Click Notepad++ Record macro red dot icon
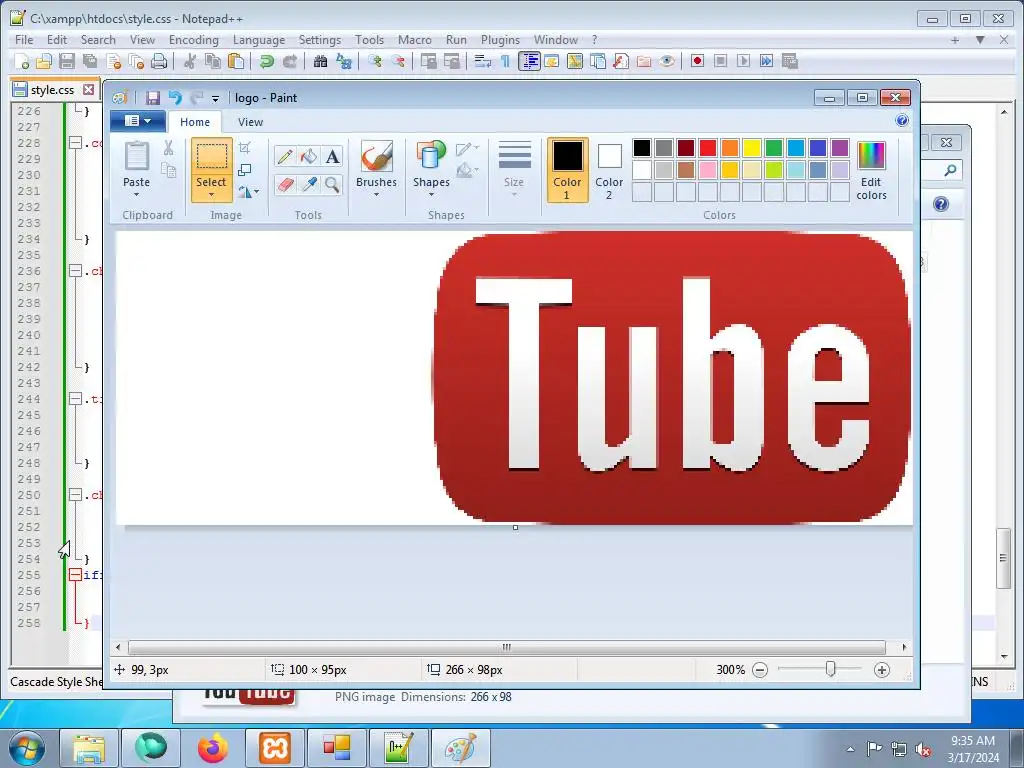 pos(697,61)
